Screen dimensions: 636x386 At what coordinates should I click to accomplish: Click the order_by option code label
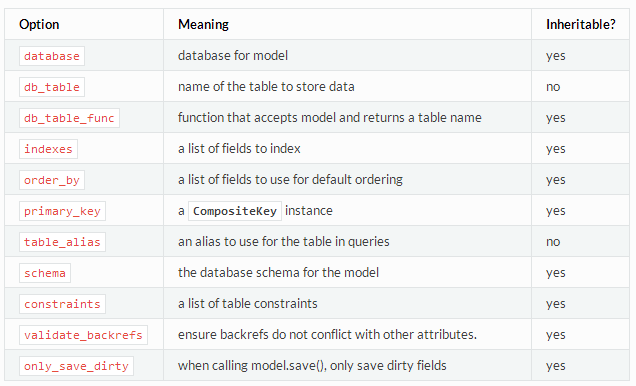pyautogui.click(x=52, y=180)
